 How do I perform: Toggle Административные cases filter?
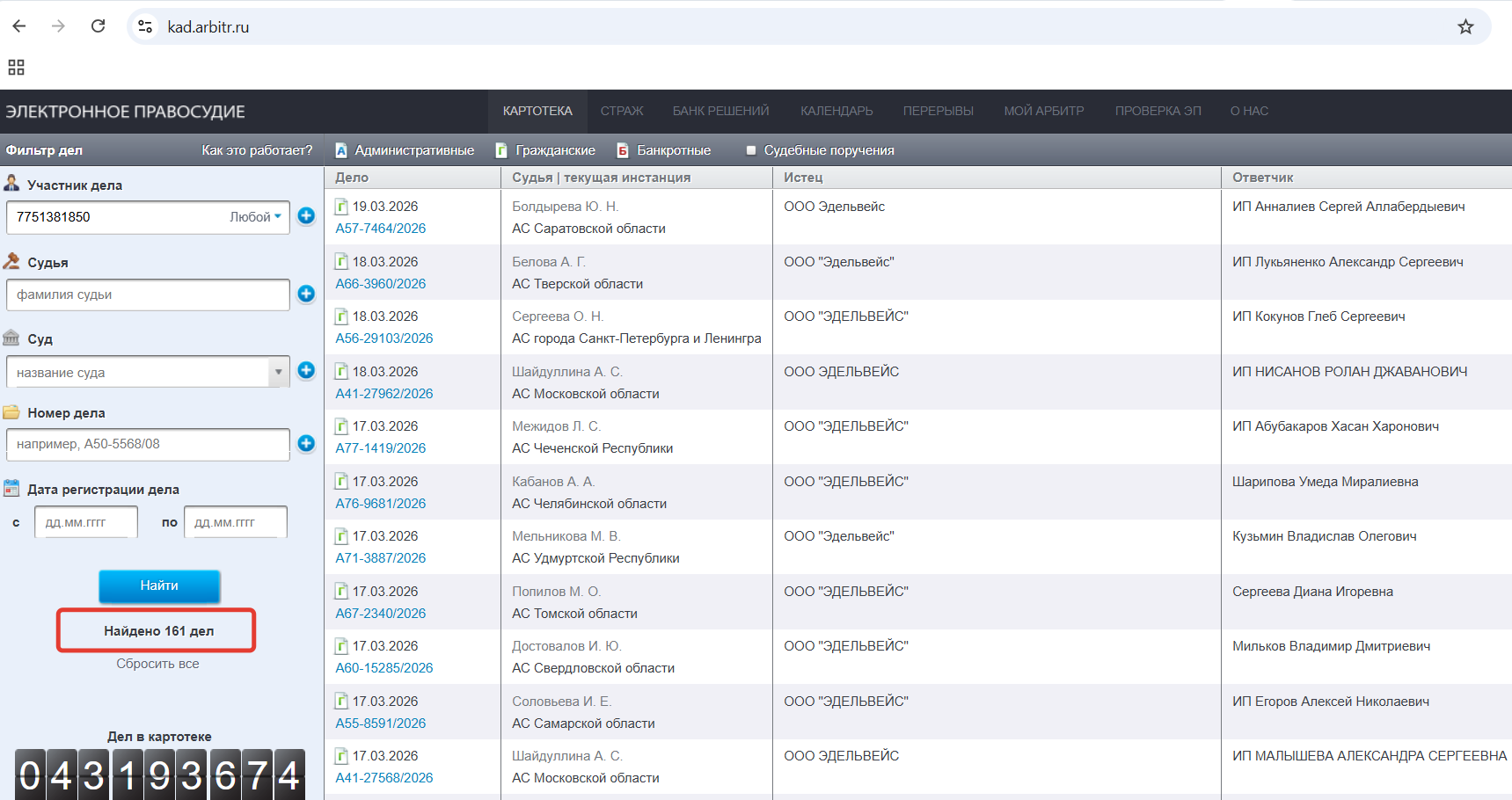click(405, 150)
